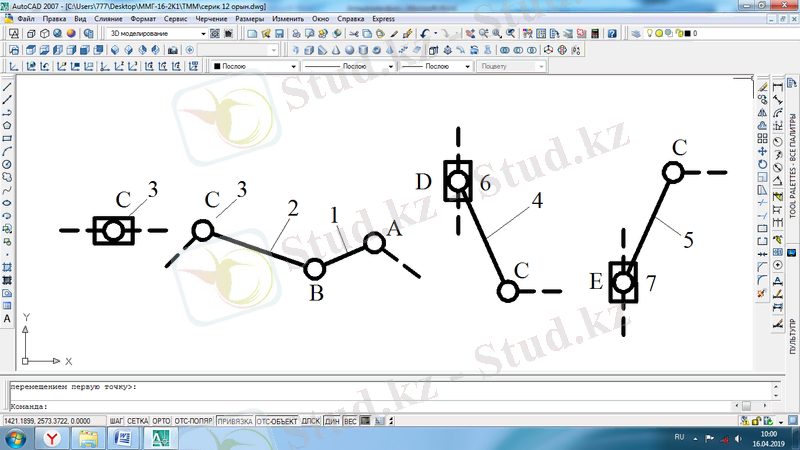This screenshot has width=800, height=450.
Task: Open the Изменить menu
Action: (288, 19)
